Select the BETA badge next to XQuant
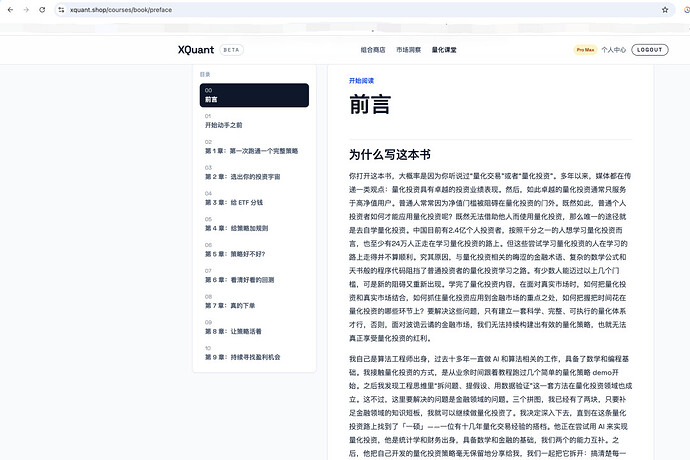This screenshot has width=690, height=460. (x=231, y=50)
